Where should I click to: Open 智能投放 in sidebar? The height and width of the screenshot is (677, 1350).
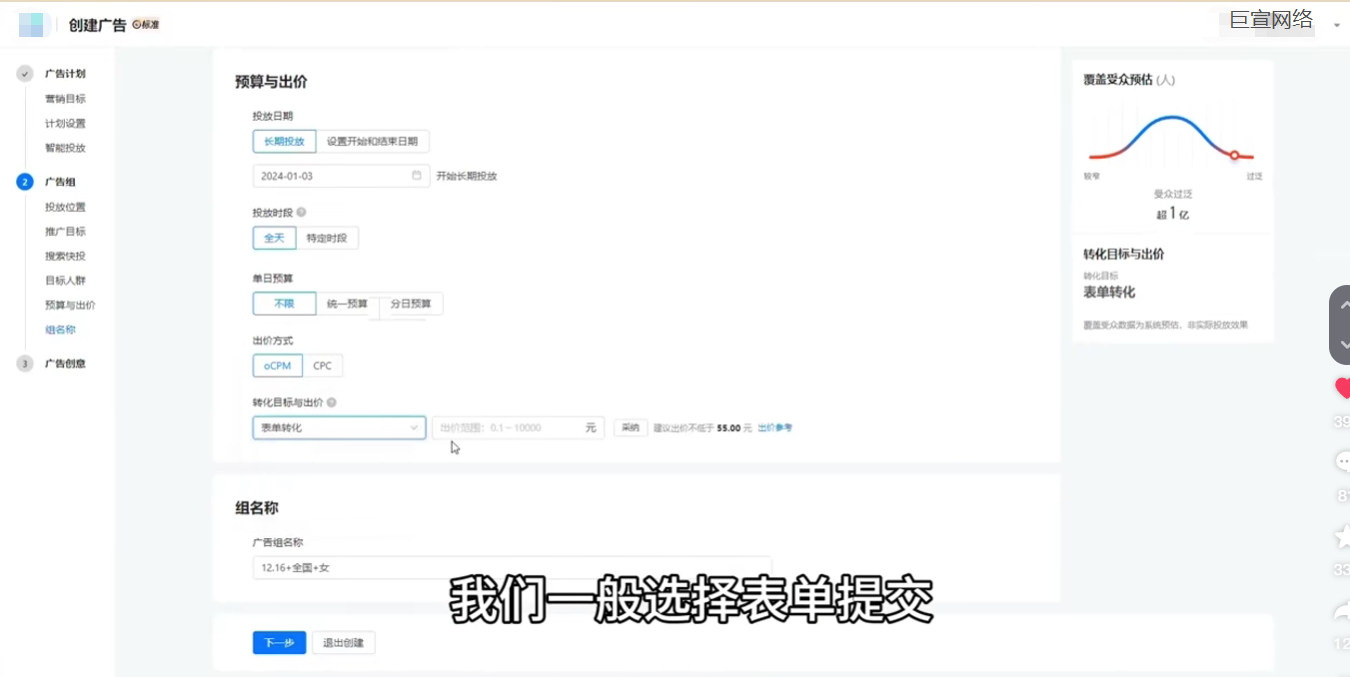point(65,148)
